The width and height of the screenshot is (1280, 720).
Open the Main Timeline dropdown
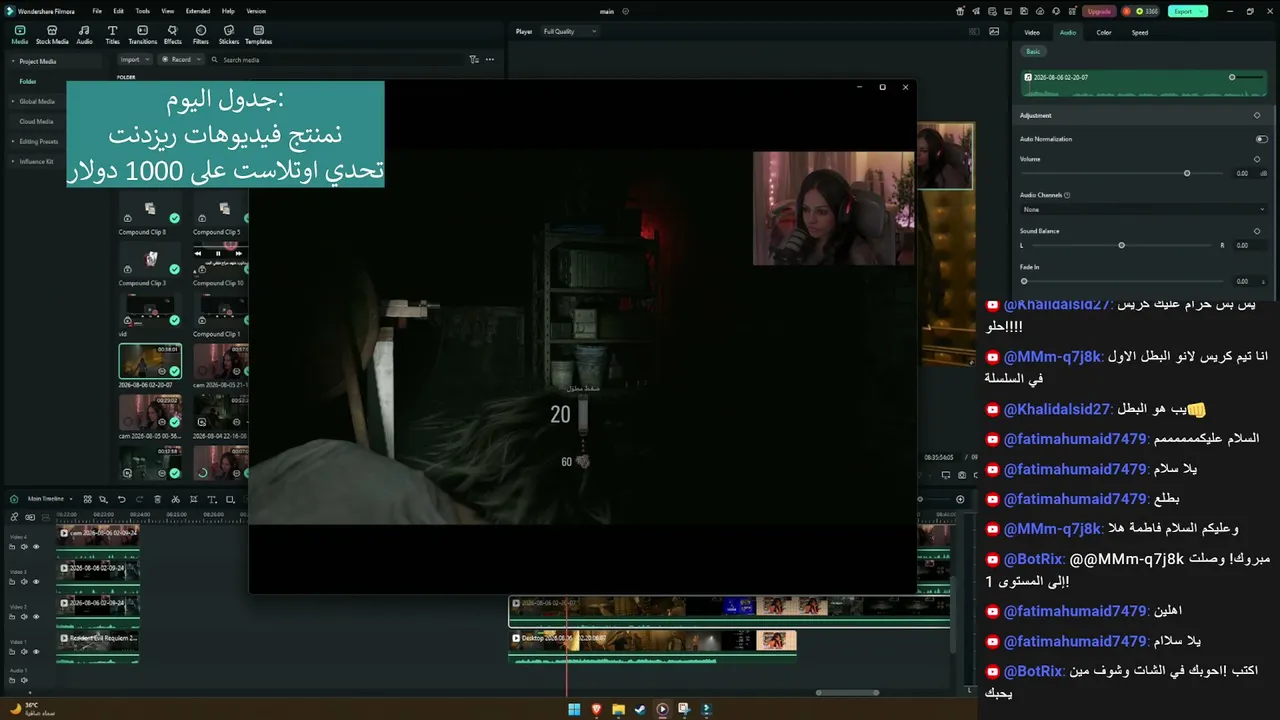coord(49,499)
